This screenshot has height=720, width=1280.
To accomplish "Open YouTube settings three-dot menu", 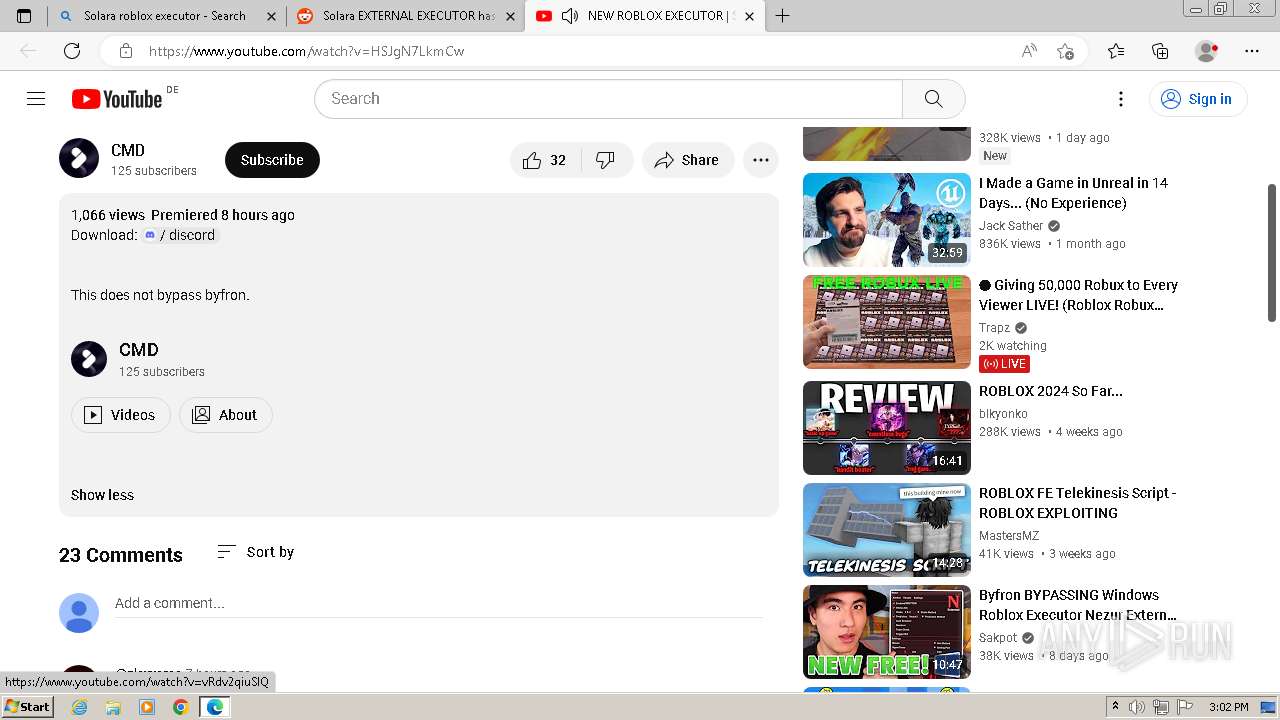I will [x=1121, y=98].
